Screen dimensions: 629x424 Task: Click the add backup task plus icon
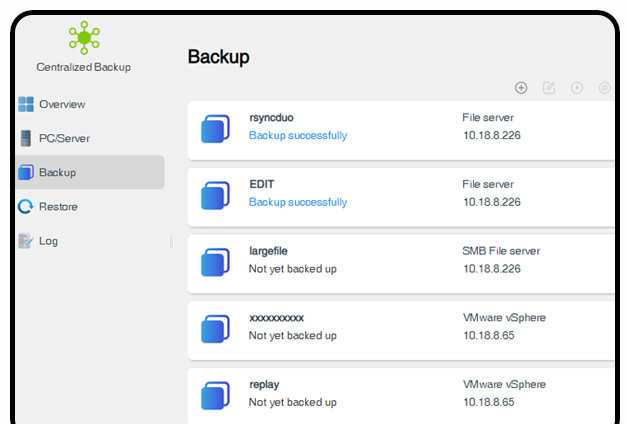click(521, 87)
